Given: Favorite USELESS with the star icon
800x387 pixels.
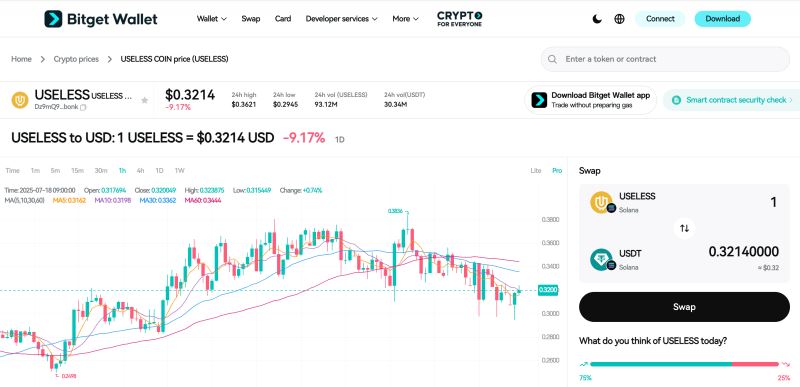Looking at the screenshot, I should tap(144, 100).
